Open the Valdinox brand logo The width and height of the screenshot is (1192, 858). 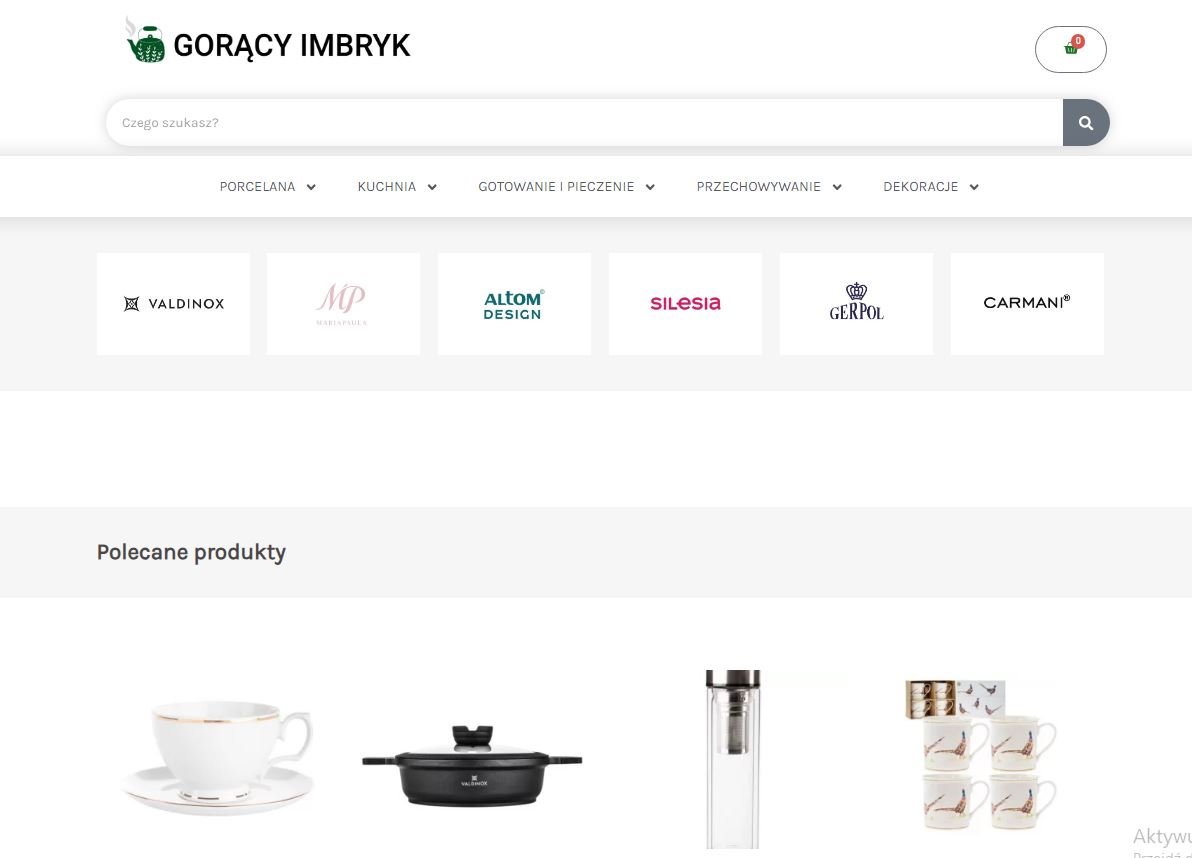(173, 304)
